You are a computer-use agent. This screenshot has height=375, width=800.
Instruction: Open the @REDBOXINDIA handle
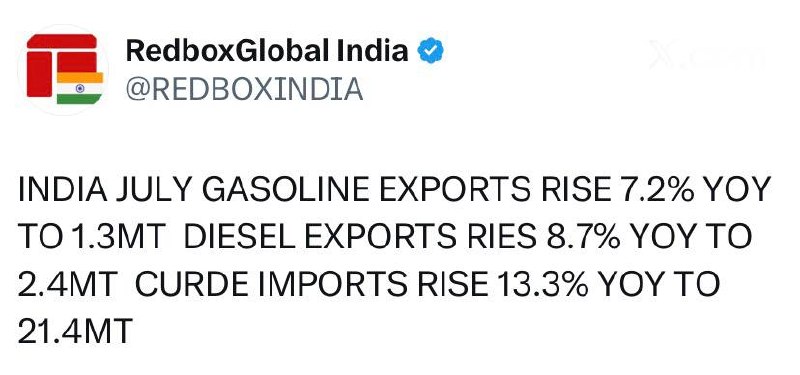pyautogui.click(x=244, y=89)
